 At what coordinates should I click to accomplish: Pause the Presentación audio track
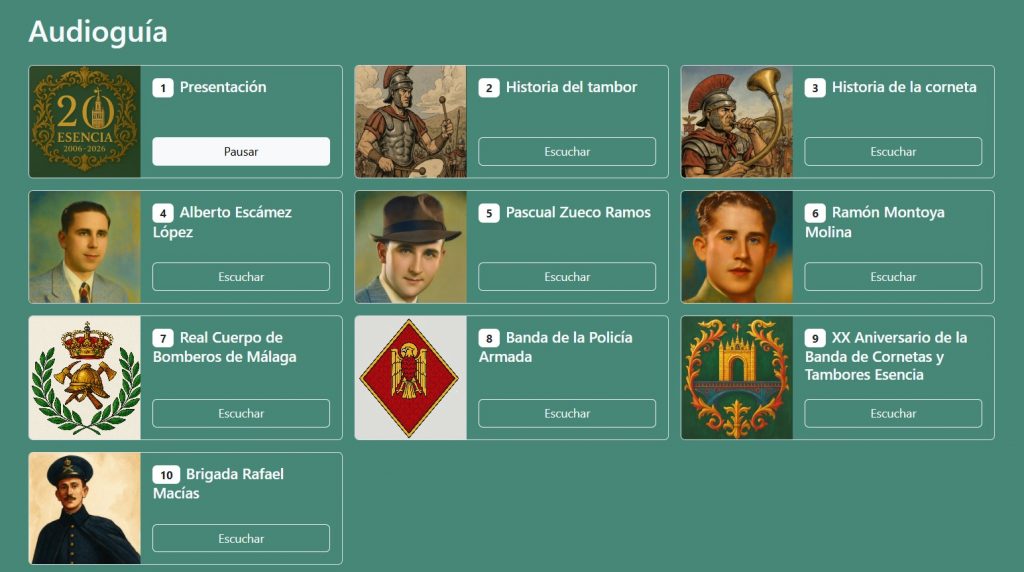tap(241, 151)
